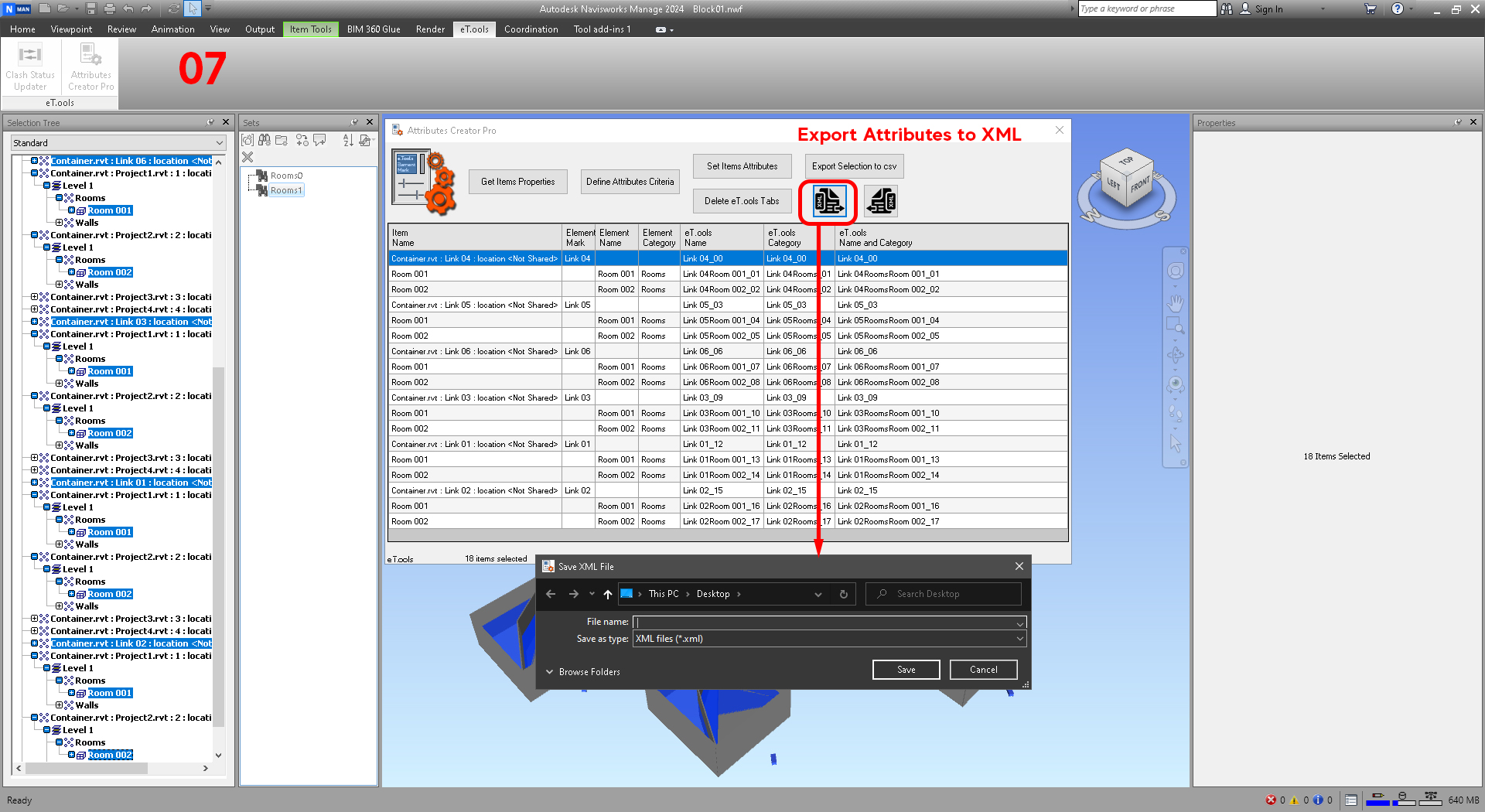Screen dimensions: 1485x812
Task: Click the Save disk icon in quick access toolbar
Action: click(x=91, y=9)
